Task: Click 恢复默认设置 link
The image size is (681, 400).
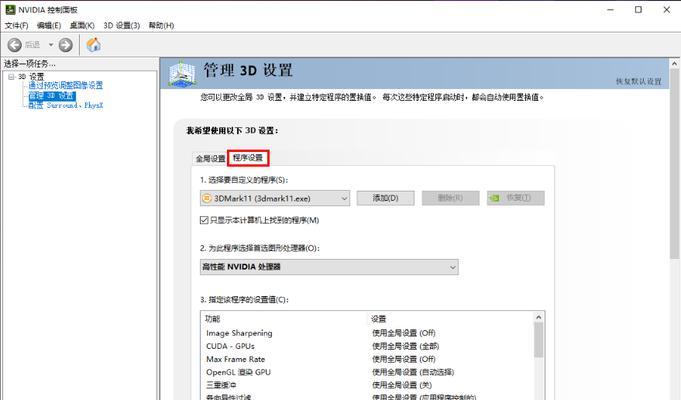Action: 638,82
